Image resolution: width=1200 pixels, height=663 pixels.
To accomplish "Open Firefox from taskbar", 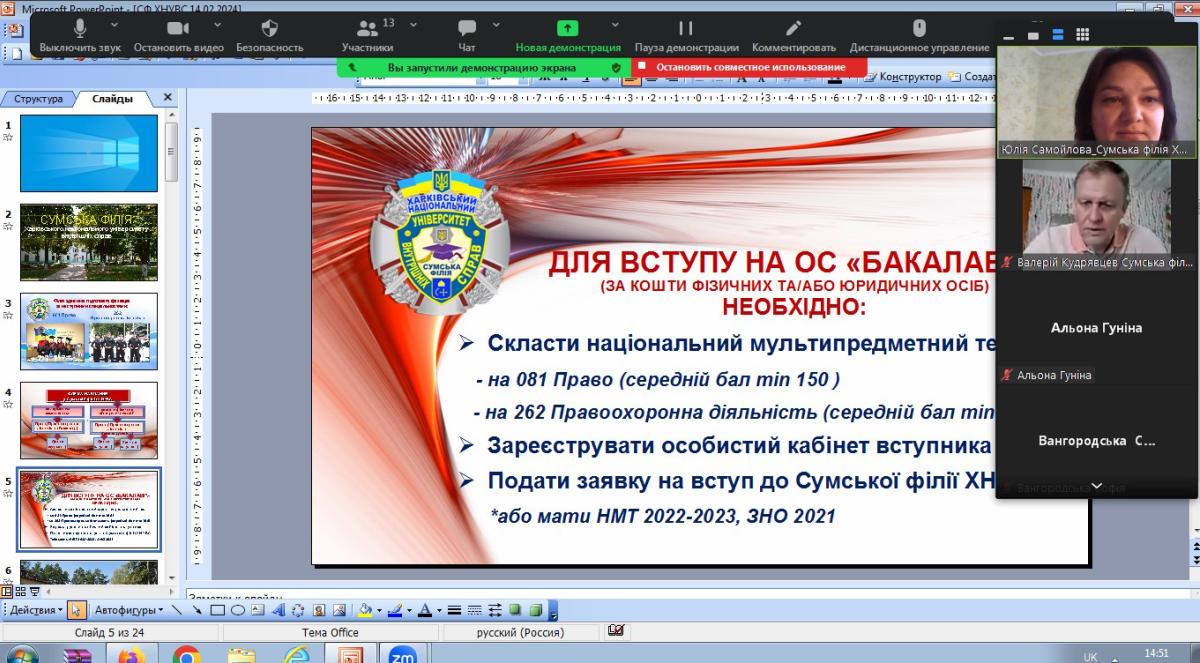I will (131, 654).
